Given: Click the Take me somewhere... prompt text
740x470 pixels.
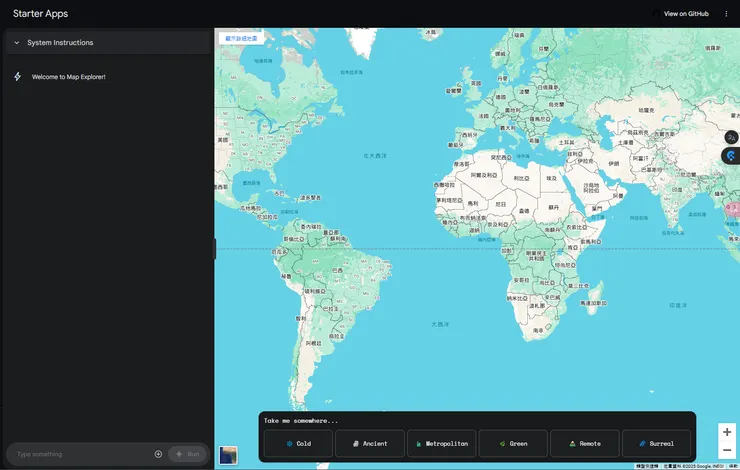Looking at the screenshot, I should [x=301, y=420].
